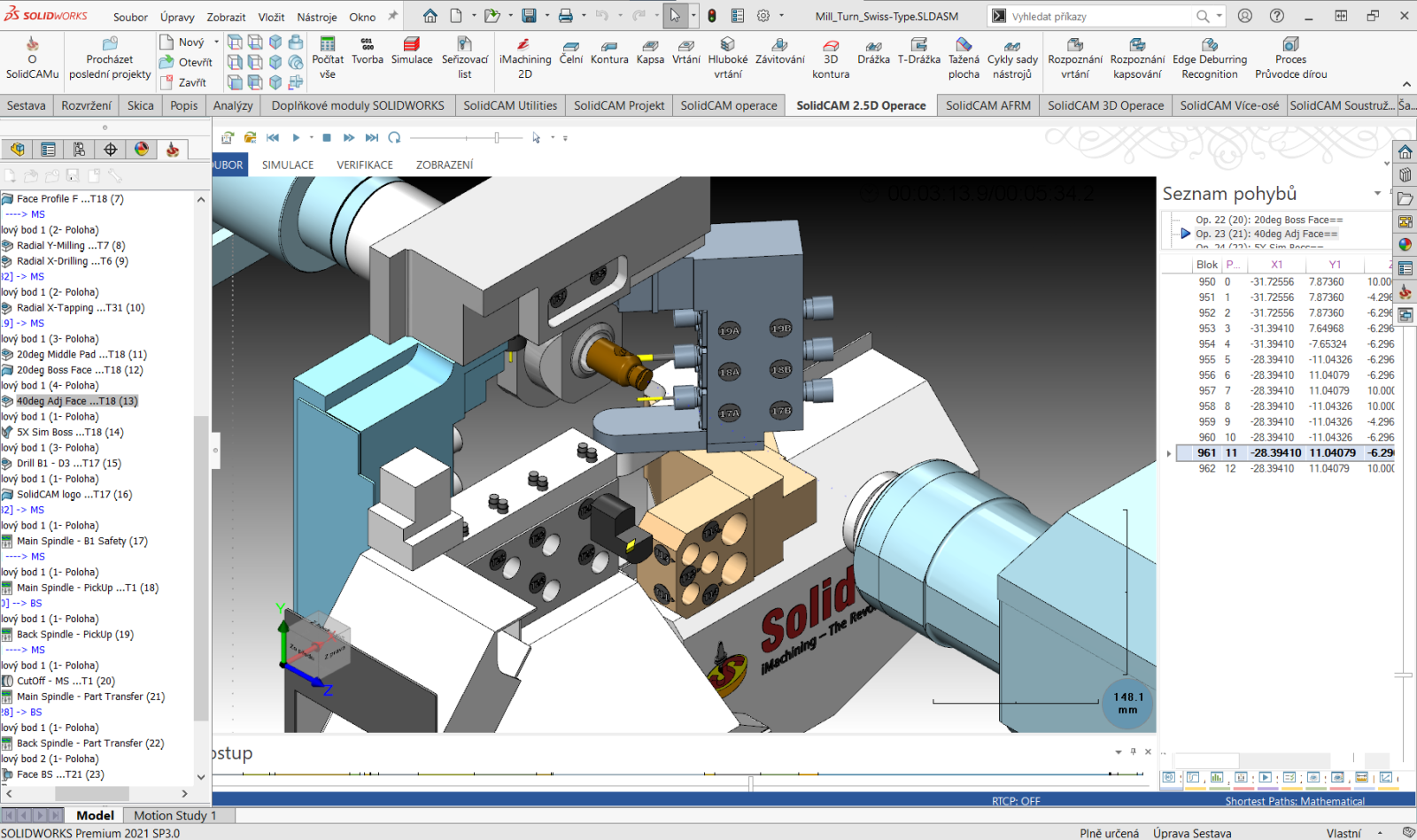Image resolution: width=1417 pixels, height=840 pixels.
Task: Open the Simulace command in ribbon
Action: (x=412, y=52)
